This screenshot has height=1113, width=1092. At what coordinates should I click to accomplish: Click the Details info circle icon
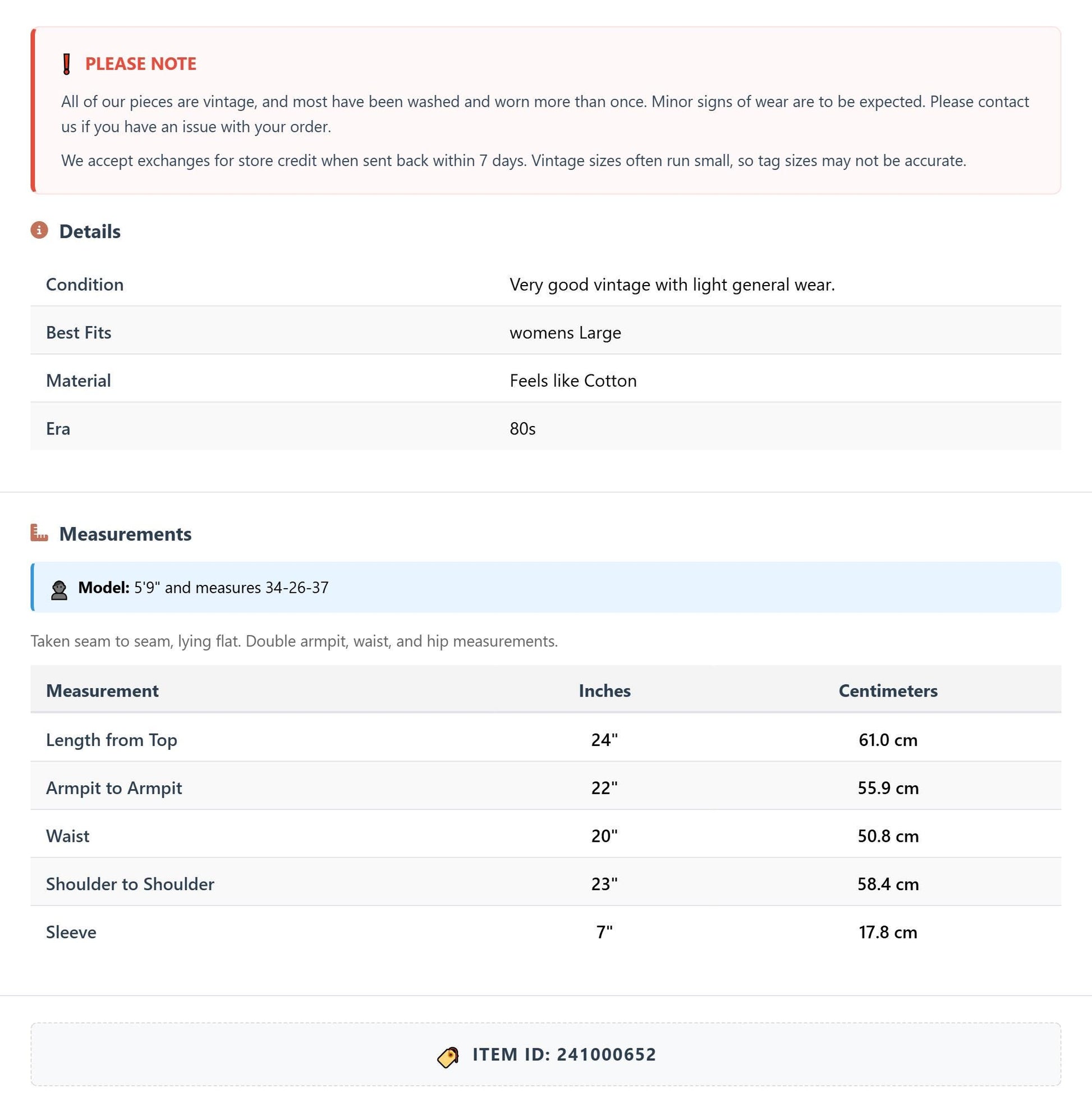click(39, 231)
